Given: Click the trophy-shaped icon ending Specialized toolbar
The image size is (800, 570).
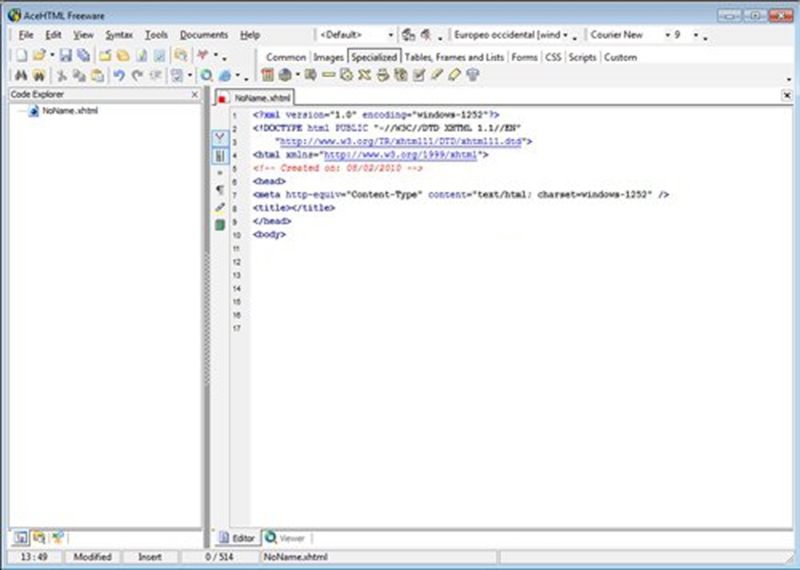Looking at the screenshot, I should click(473, 75).
